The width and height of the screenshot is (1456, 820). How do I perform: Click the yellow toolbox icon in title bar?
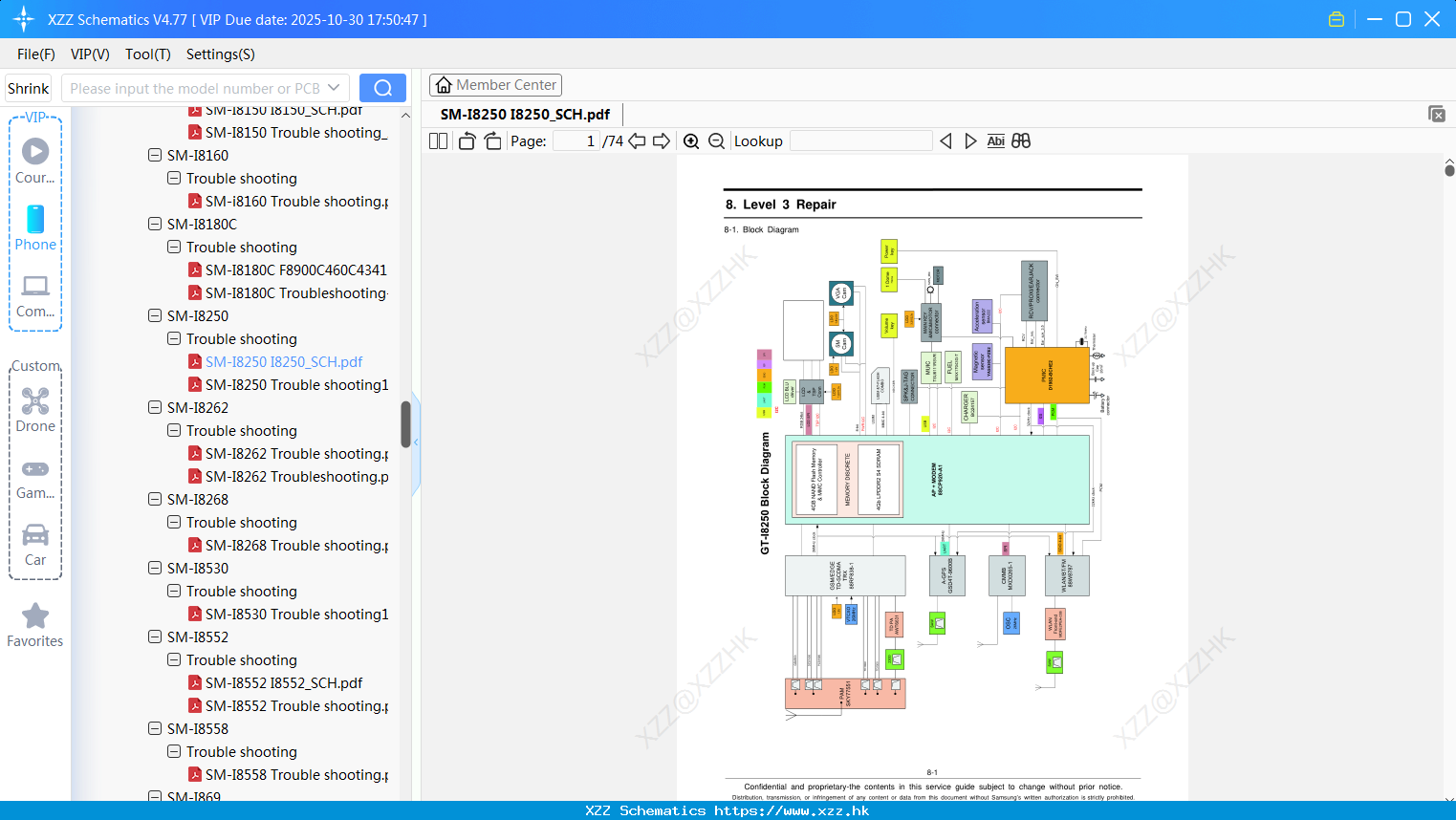pos(1336,19)
